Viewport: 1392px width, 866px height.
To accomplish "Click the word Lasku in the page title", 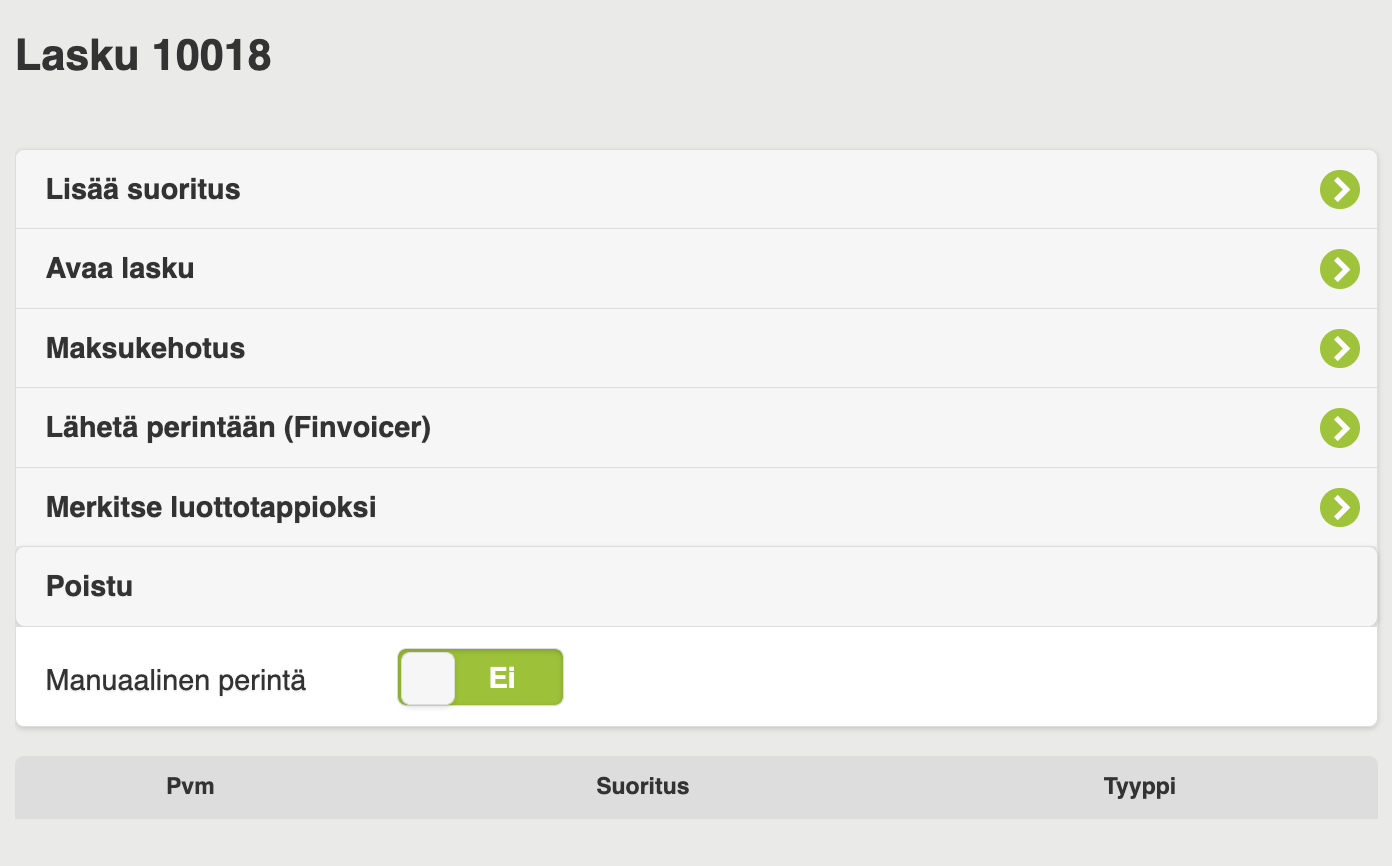I will click(77, 55).
